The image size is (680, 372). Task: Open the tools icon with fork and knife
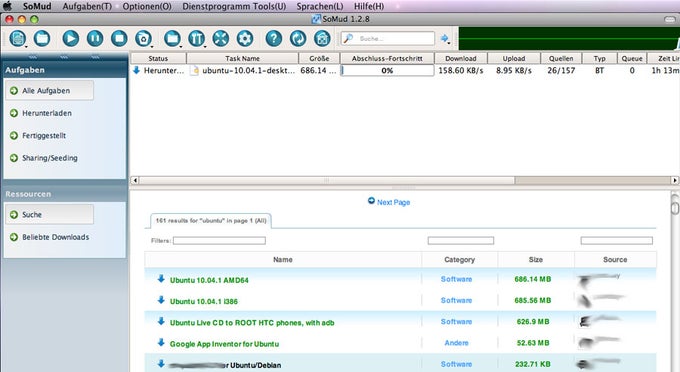click(196, 39)
